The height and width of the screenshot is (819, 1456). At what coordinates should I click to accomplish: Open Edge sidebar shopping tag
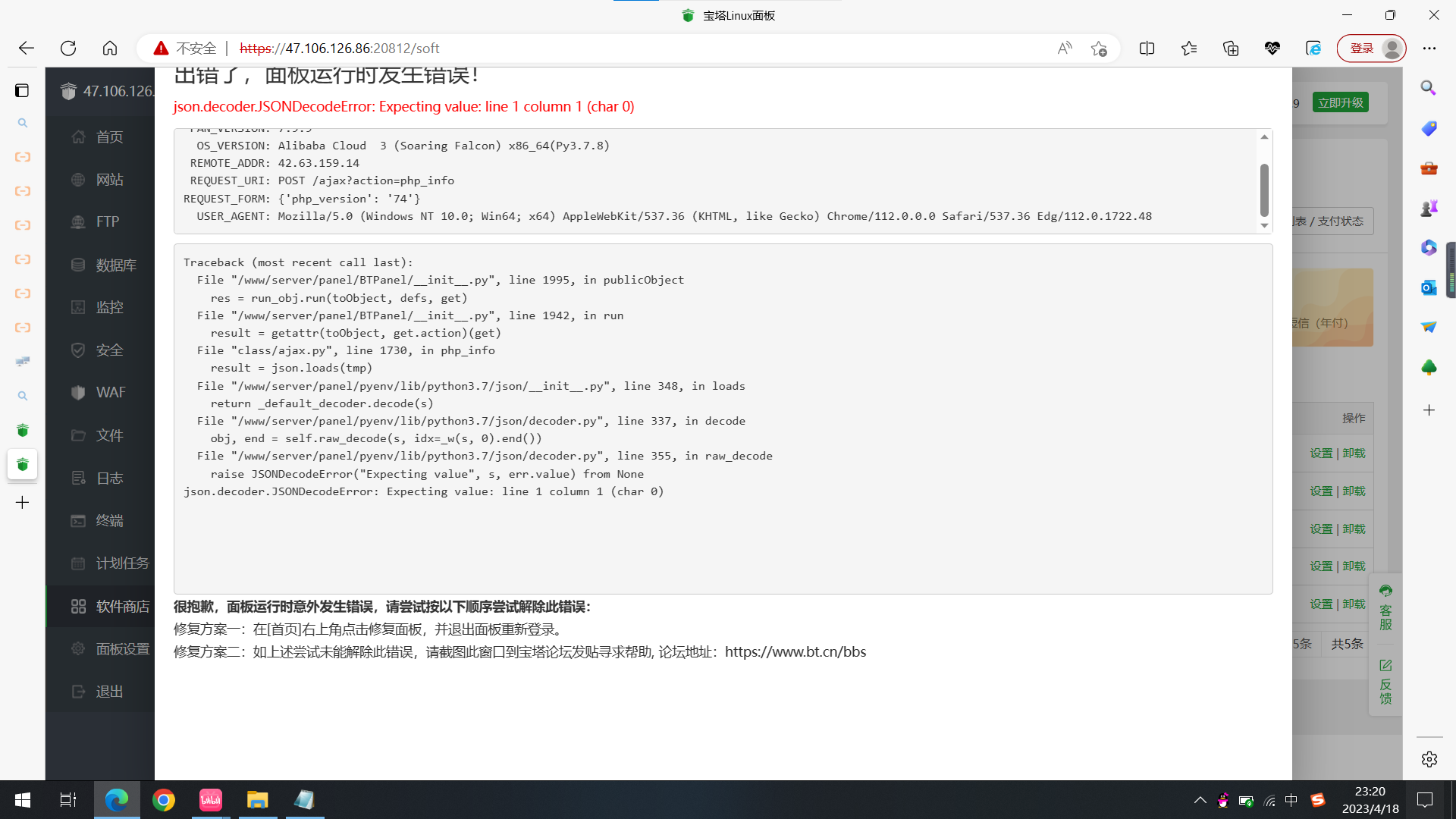(x=1429, y=128)
